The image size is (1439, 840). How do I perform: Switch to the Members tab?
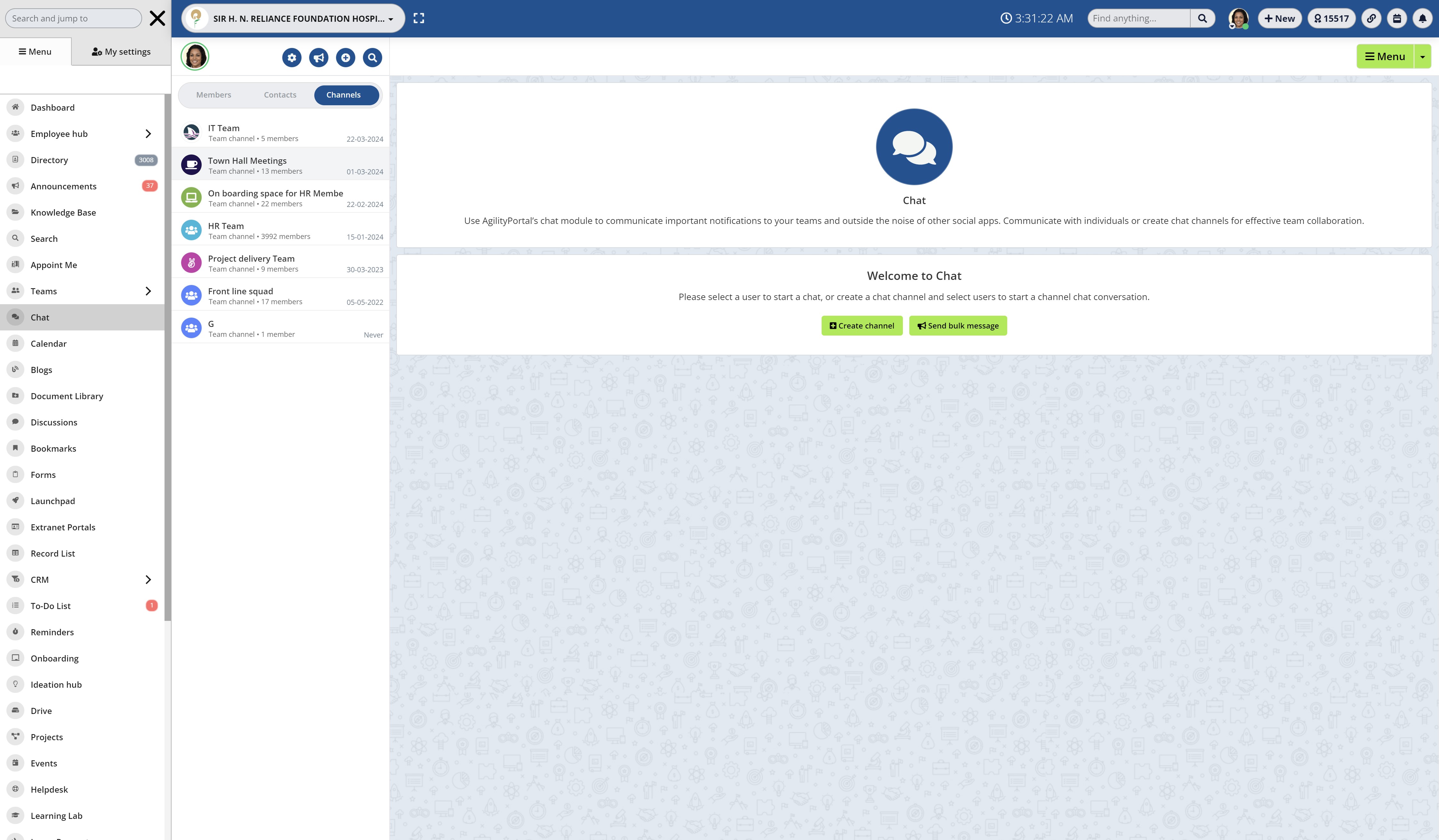[213, 95]
